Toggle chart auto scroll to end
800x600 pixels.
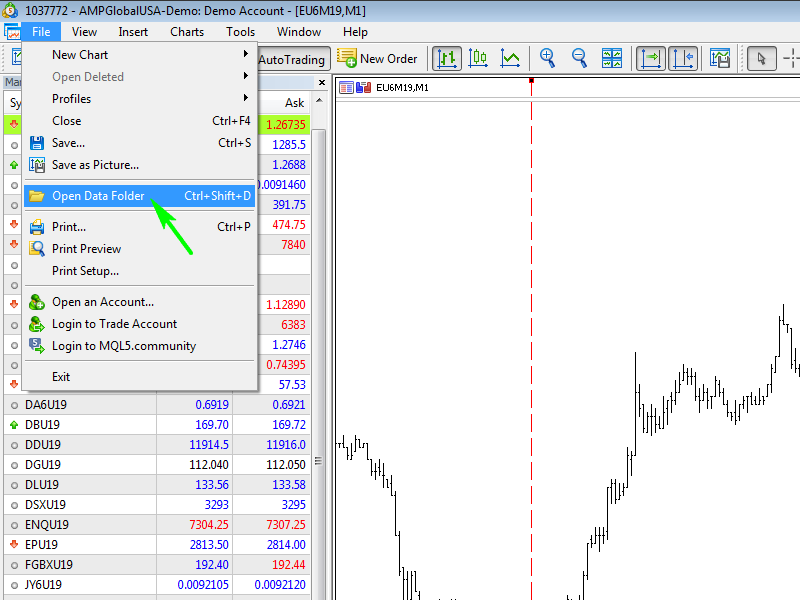click(652, 59)
